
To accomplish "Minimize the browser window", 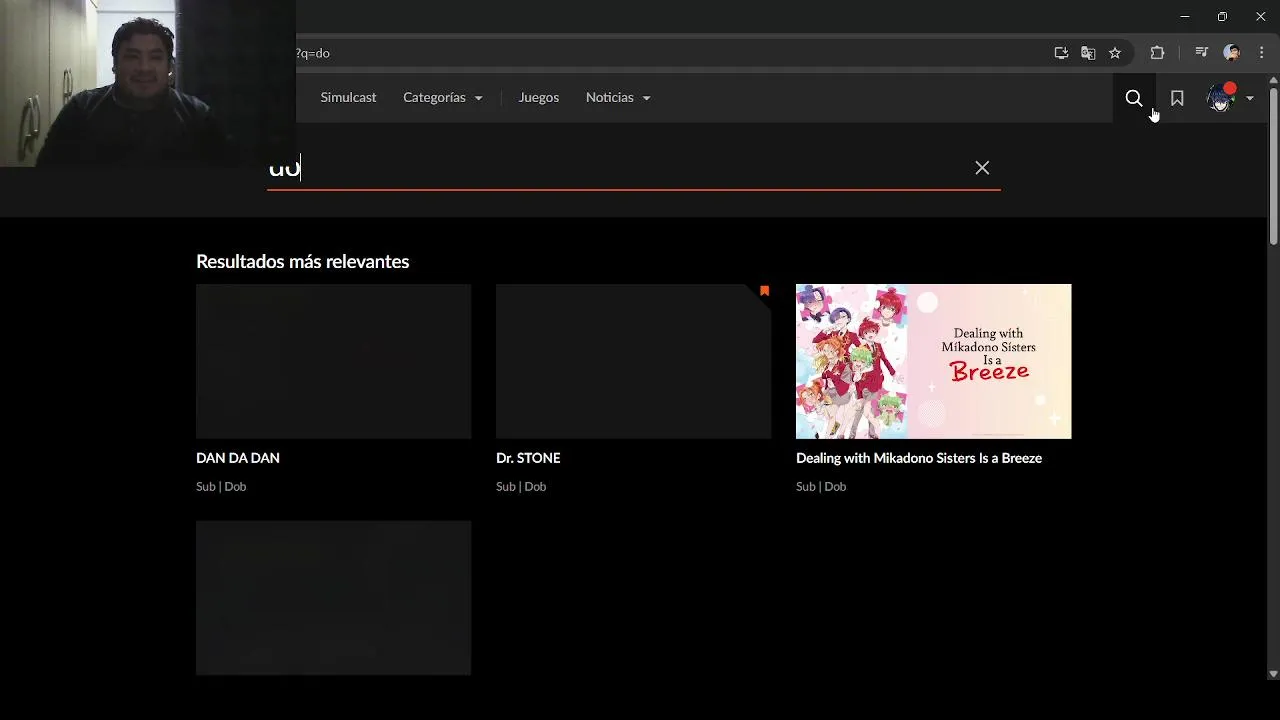I will coord(1185,17).
